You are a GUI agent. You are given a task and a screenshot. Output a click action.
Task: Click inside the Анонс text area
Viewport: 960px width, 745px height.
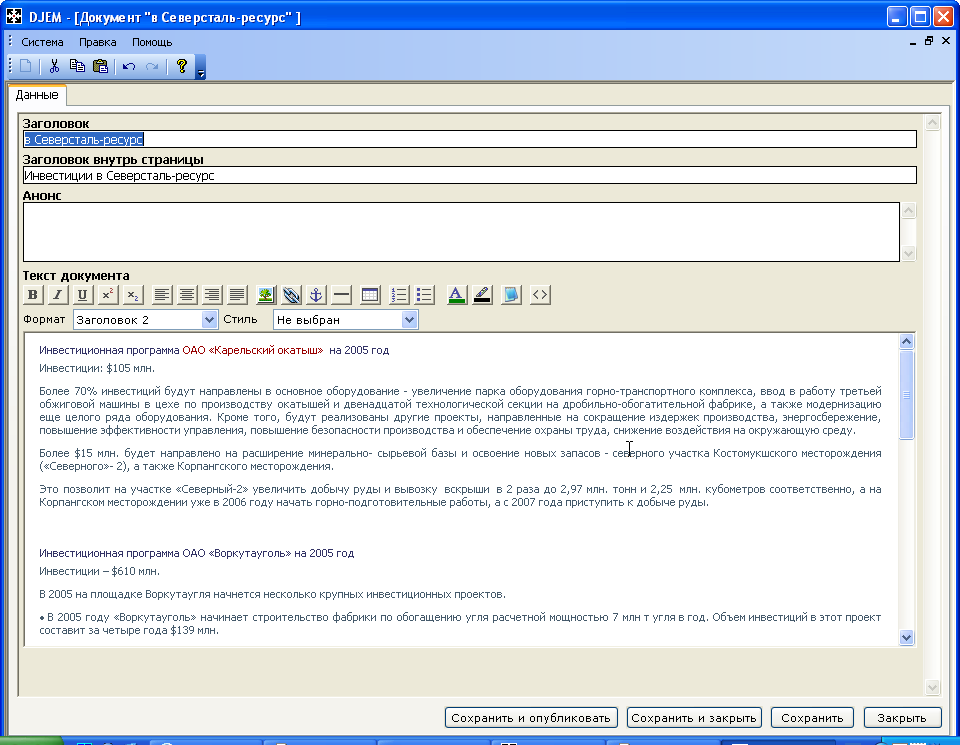[461, 232]
